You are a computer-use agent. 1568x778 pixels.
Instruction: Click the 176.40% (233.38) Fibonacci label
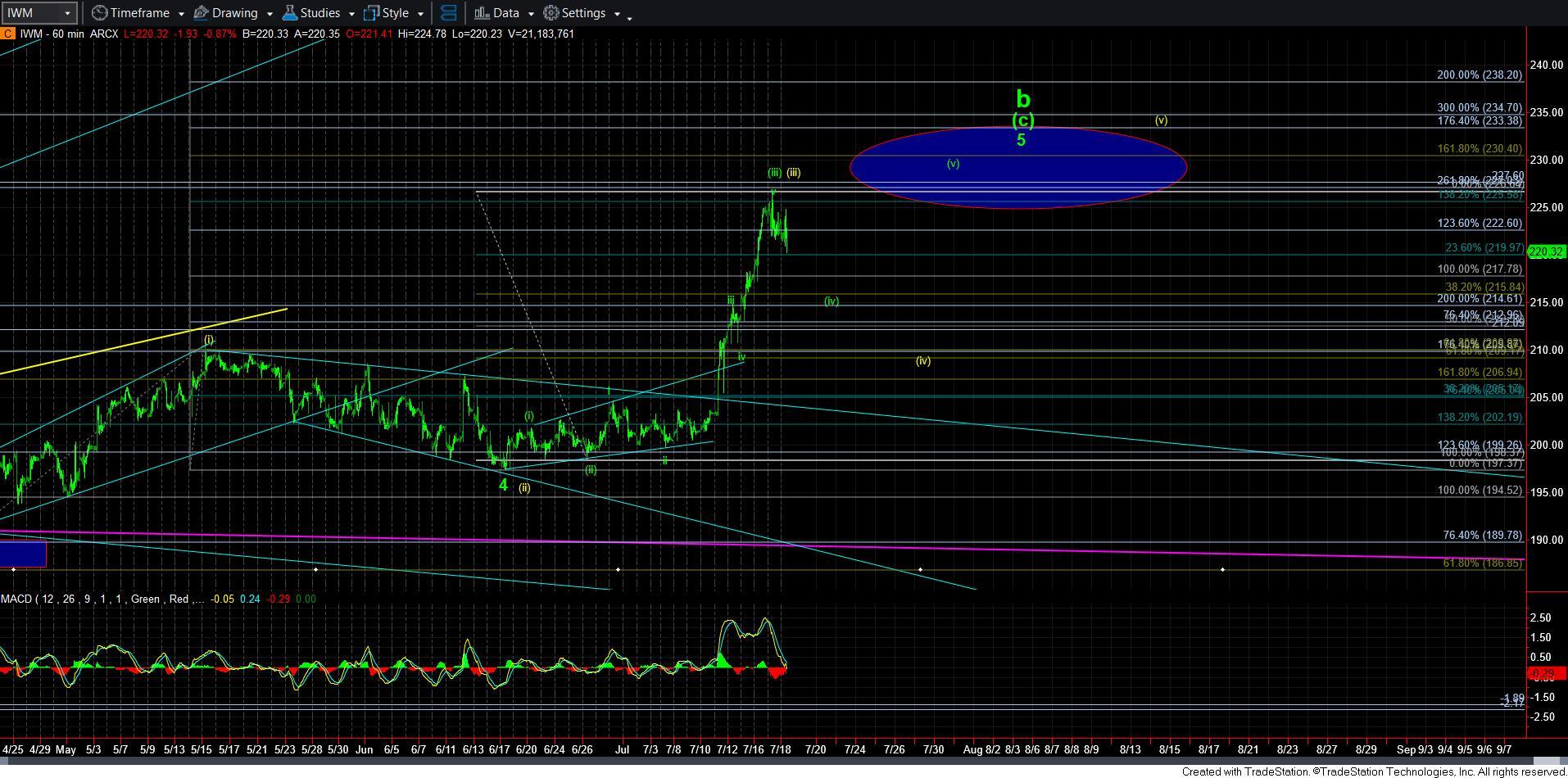1480,120
